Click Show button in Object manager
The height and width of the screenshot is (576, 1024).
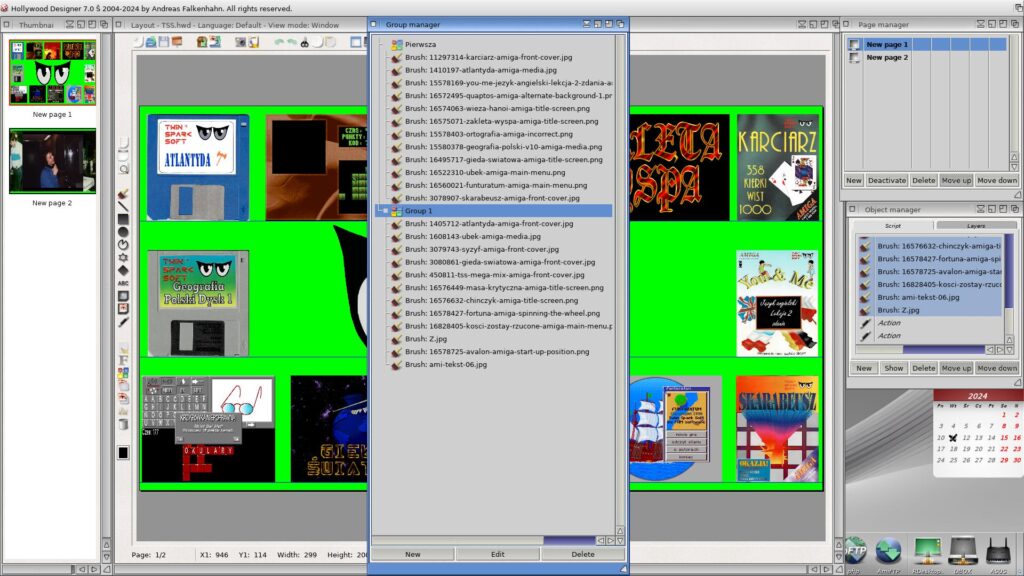click(893, 368)
